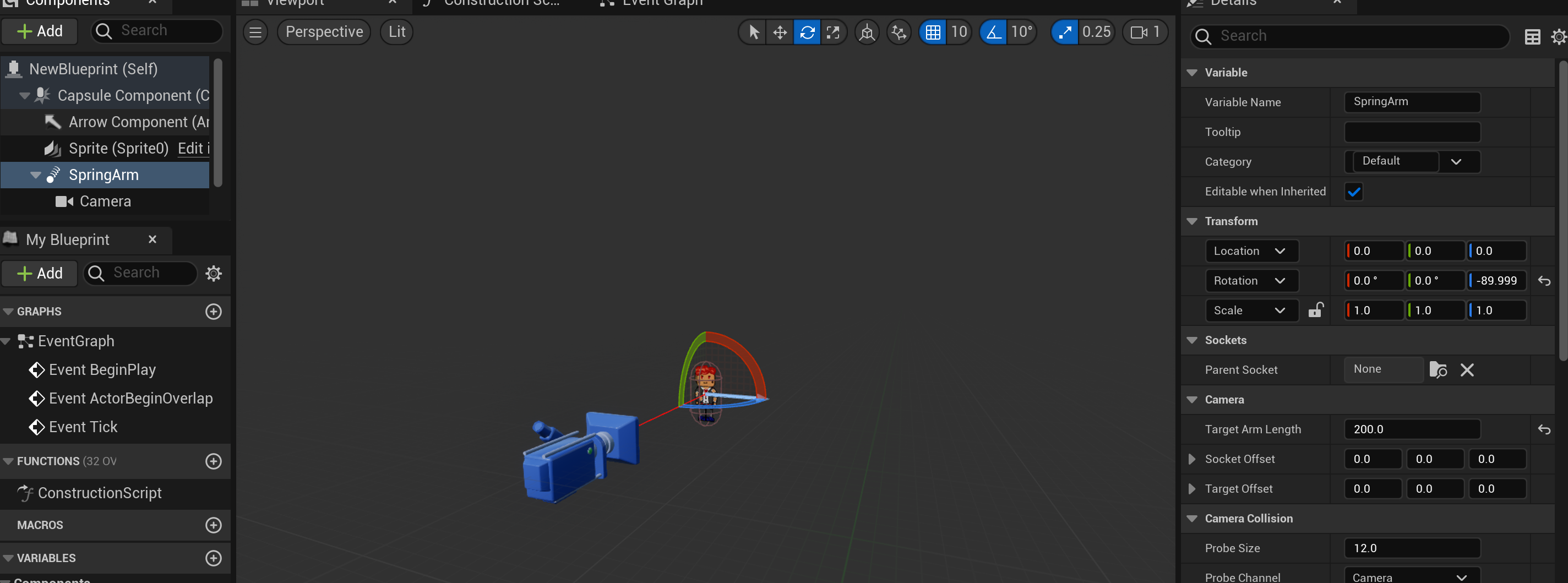
Task: Focus the Components panel search field
Action: (x=157, y=31)
